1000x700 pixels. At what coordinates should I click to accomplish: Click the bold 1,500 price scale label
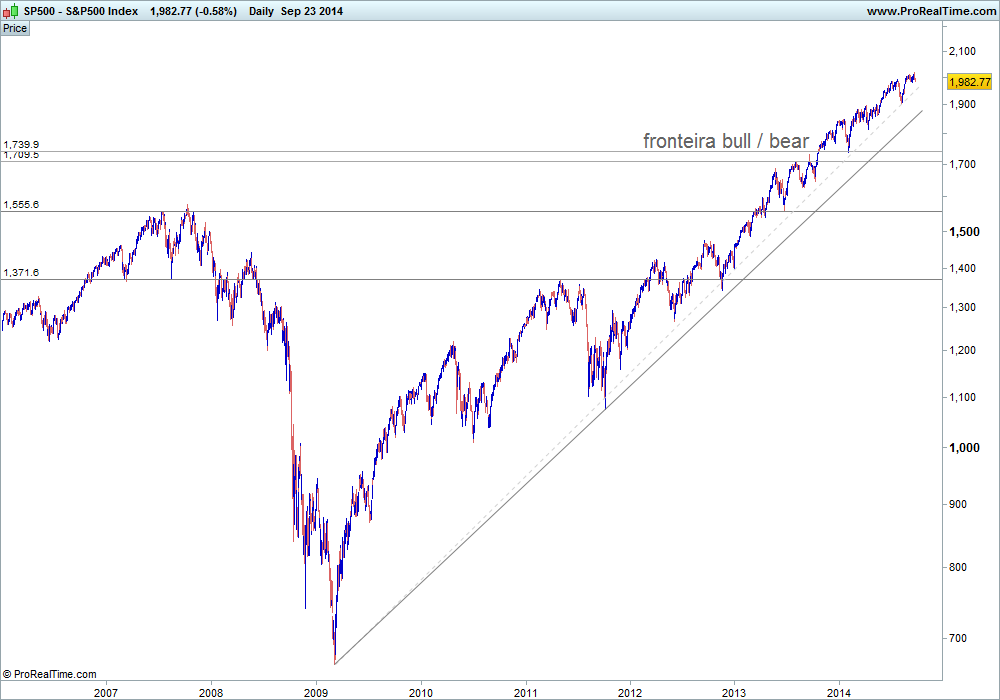[x=964, y=231]
